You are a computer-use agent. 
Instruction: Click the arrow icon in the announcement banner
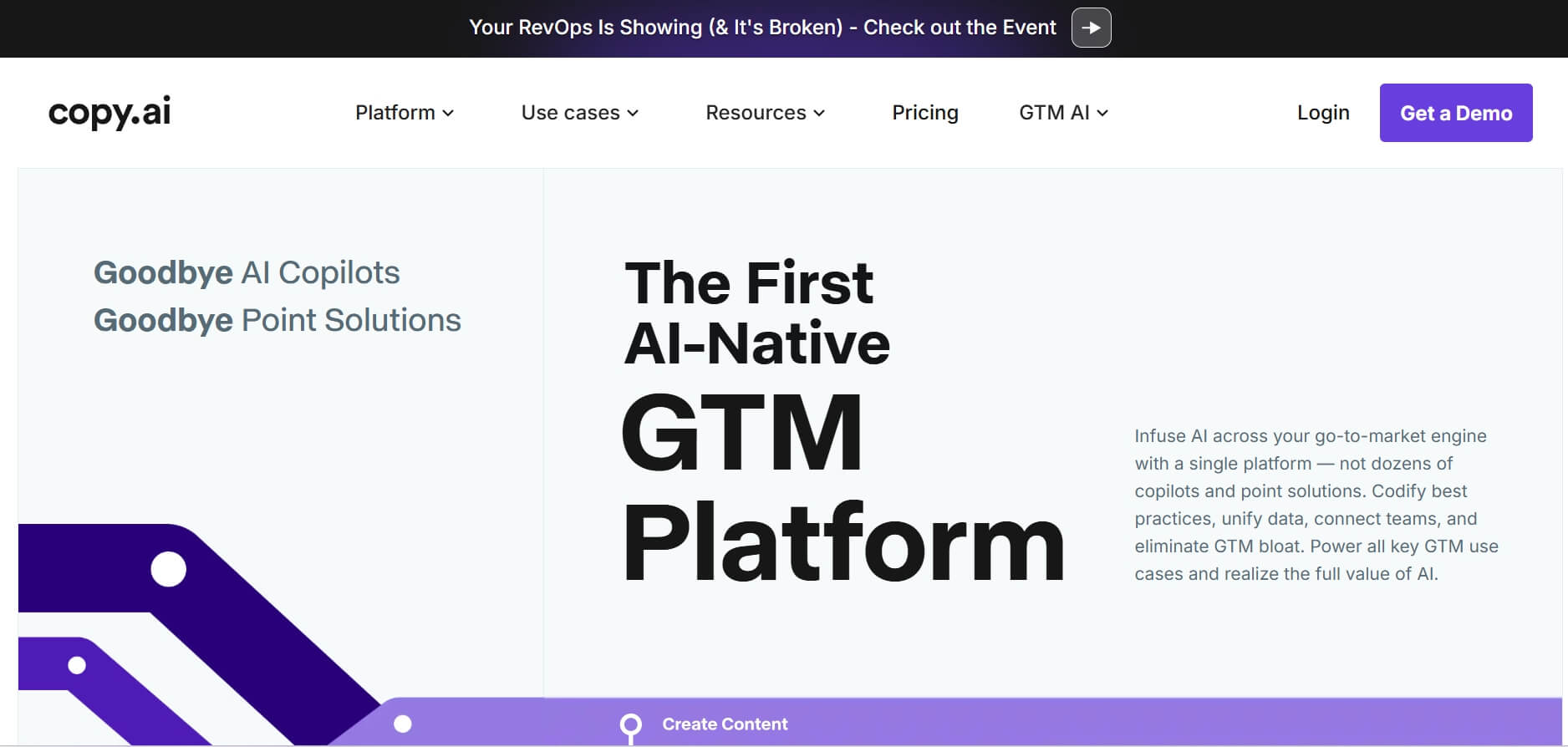[x=1091, y=28]
